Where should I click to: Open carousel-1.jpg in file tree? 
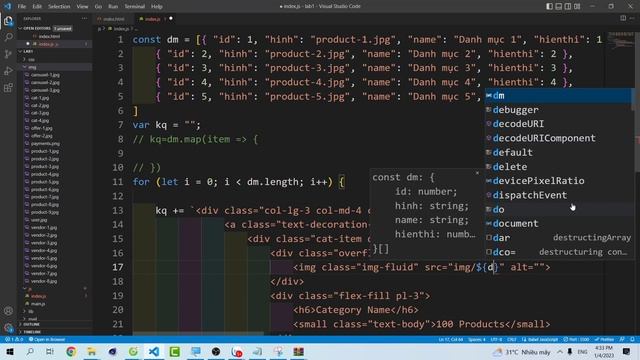45,75
